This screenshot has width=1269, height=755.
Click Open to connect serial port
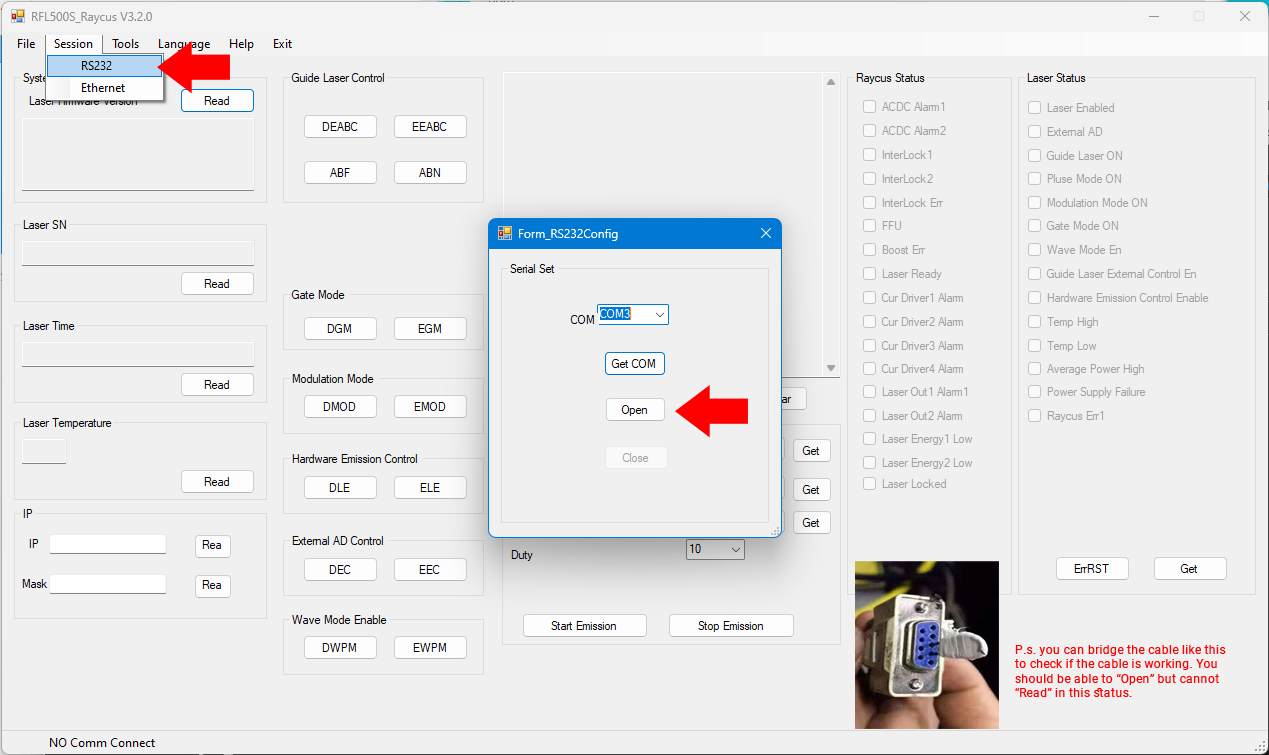pyautogui.click(x=634, y=410)
